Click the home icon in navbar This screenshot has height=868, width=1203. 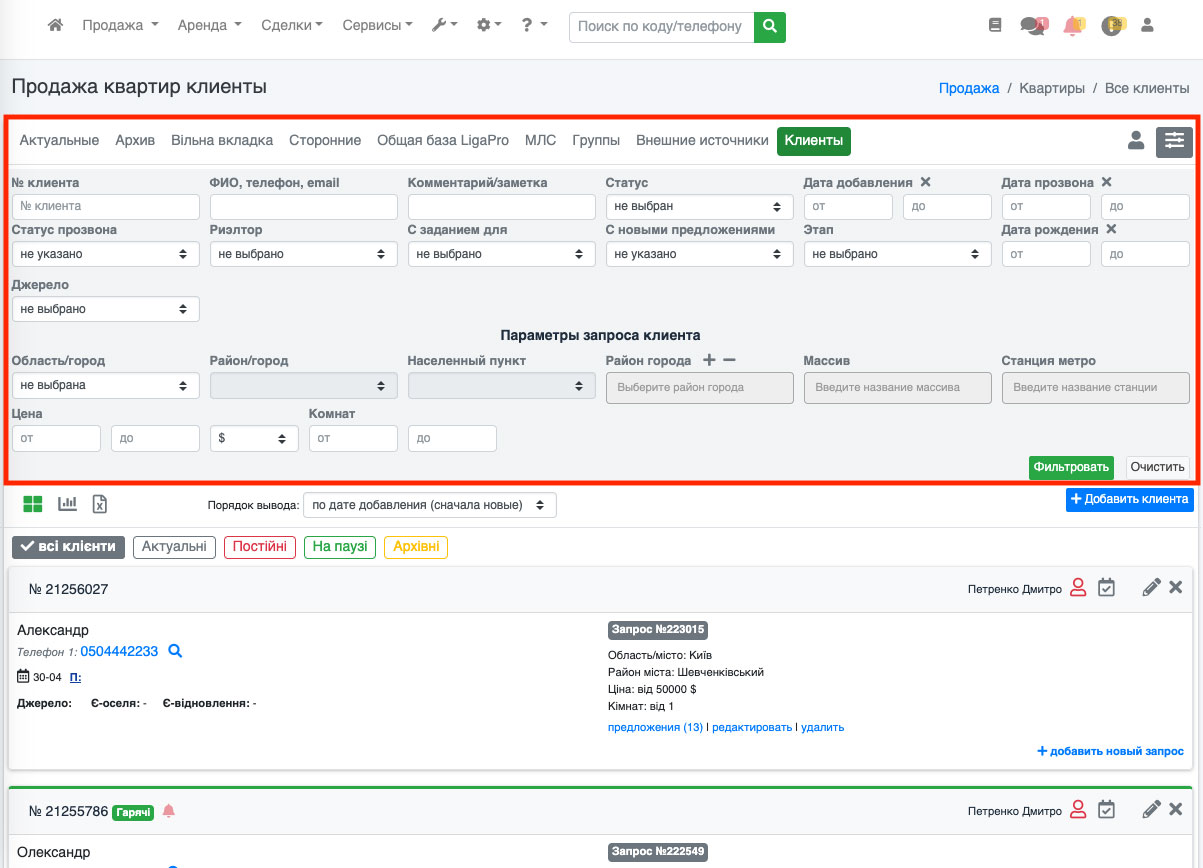[55, 25]
